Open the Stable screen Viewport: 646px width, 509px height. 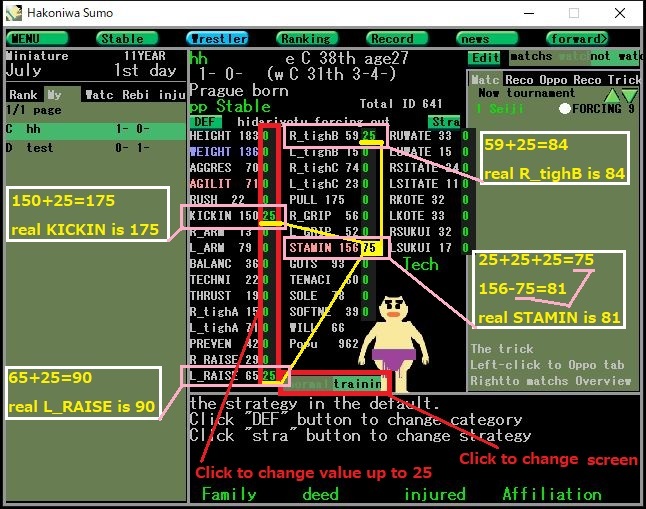coord(120,39)
